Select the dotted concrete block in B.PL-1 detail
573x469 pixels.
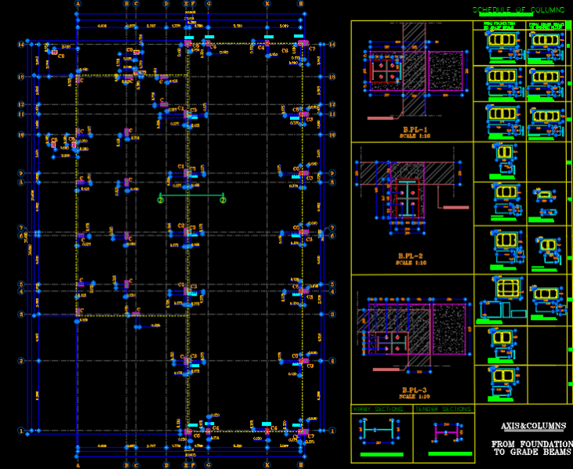tap(445, 71)
